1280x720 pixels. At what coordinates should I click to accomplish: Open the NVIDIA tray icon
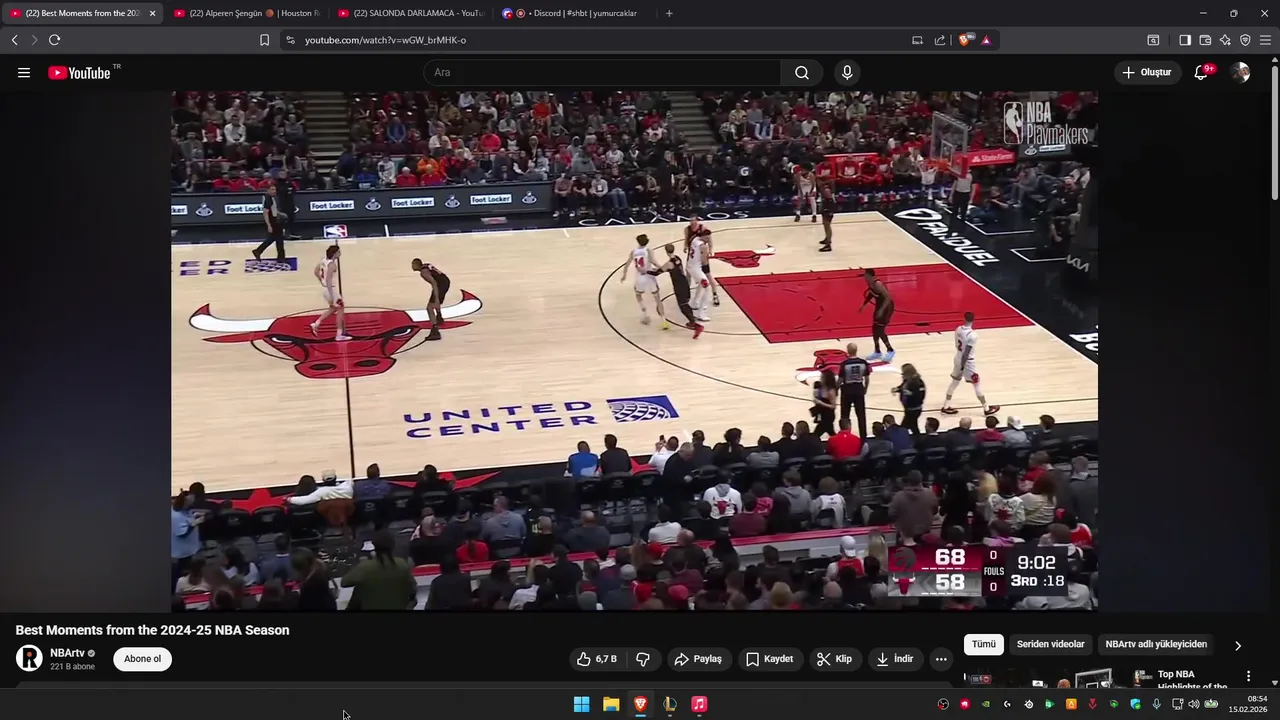985,704
